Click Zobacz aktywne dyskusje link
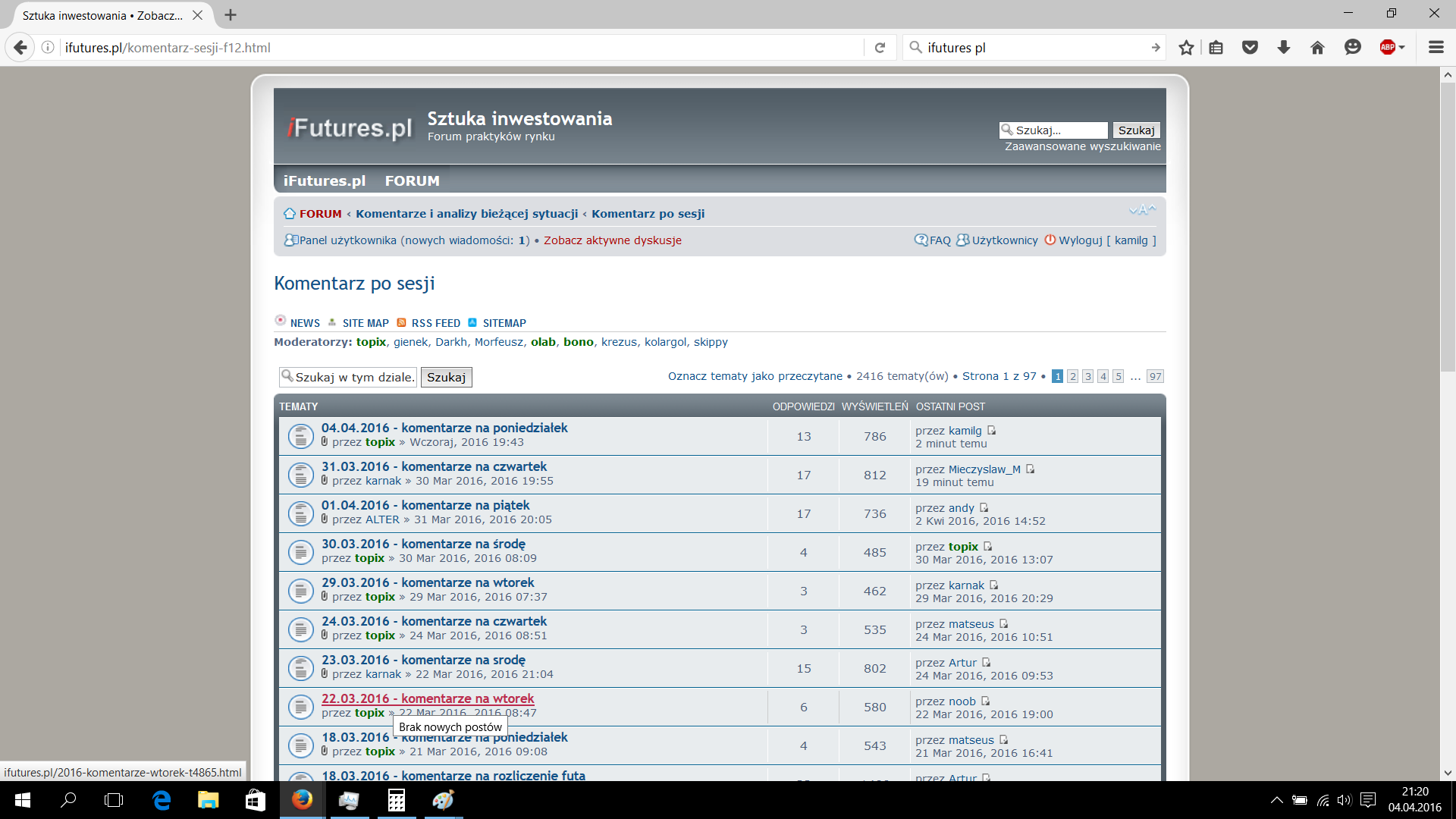This screenshot has width=1456, height=819. (612, 240)
